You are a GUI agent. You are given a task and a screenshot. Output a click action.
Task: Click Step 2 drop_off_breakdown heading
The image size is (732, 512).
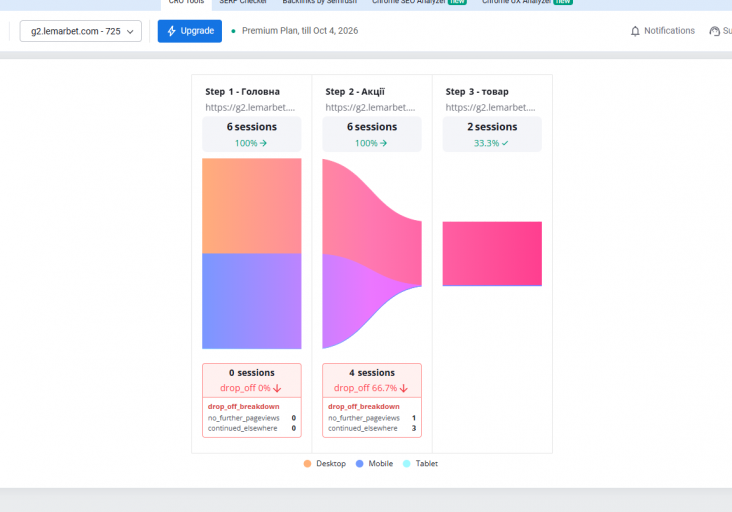(364, 407)
